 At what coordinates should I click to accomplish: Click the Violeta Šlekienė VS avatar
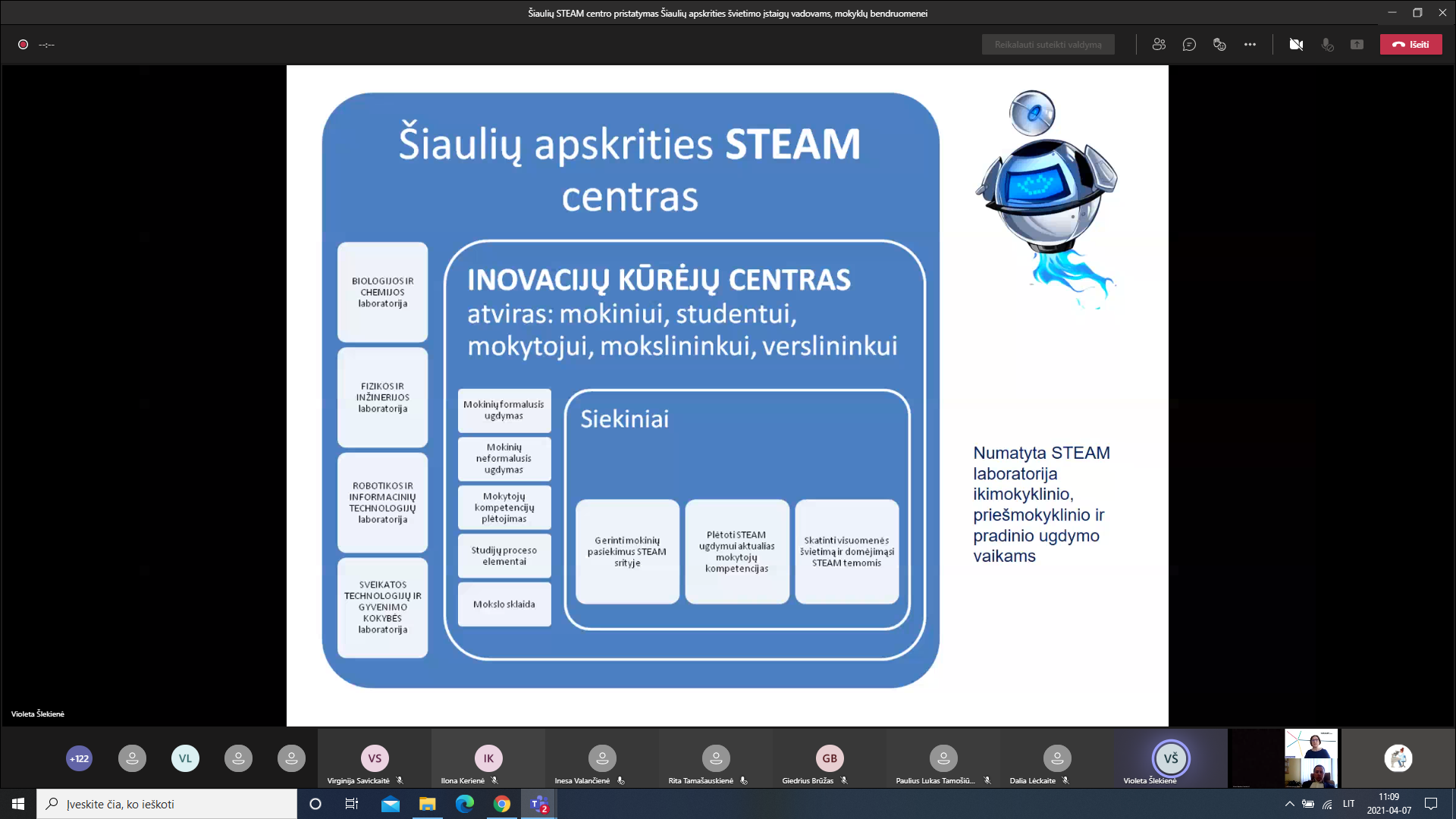[1171, 758]
